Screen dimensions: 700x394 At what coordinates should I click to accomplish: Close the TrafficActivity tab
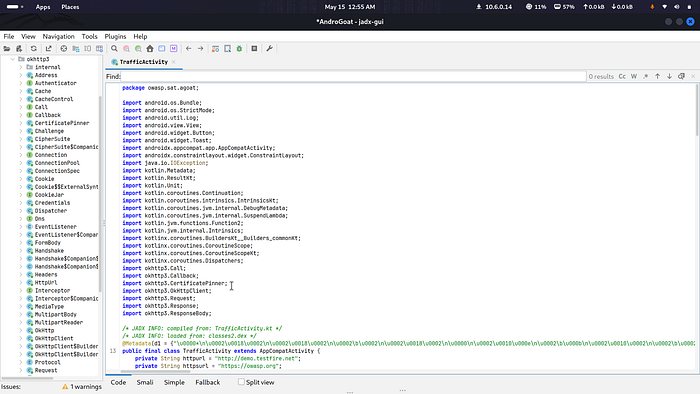click(x=174, y=62)
